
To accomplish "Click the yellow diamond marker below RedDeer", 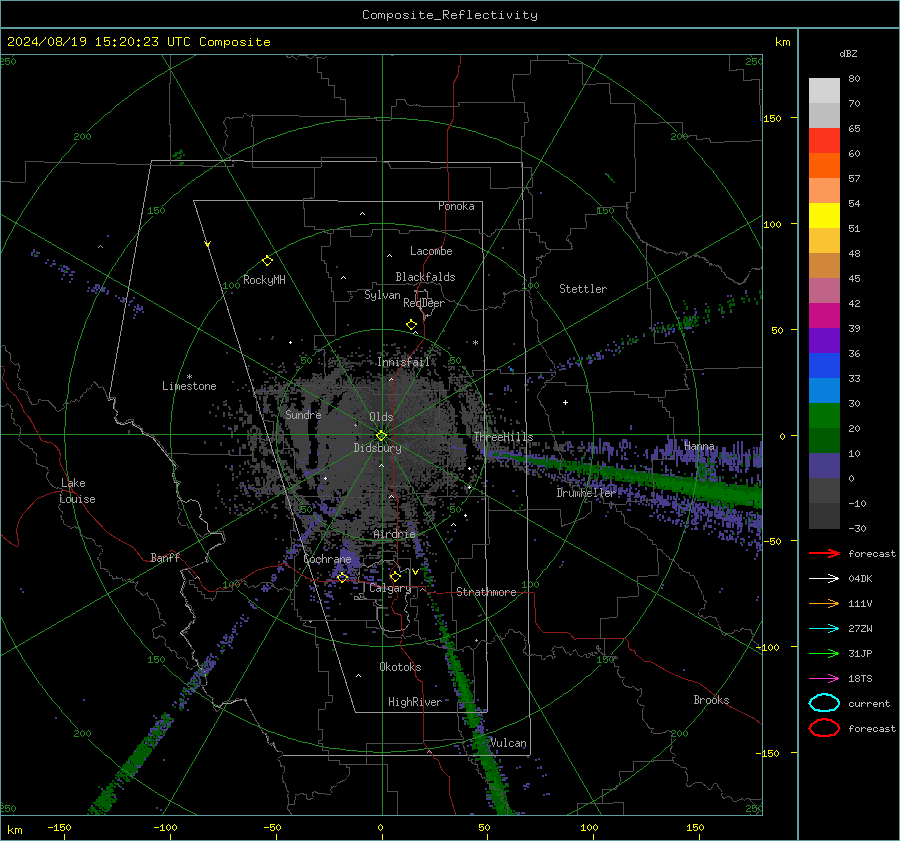I will [x=411, y=325].
